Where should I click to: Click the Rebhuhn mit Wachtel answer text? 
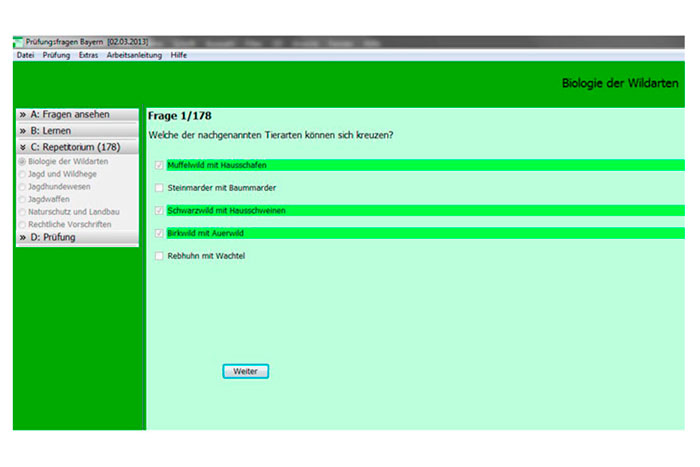pos(206,256)
